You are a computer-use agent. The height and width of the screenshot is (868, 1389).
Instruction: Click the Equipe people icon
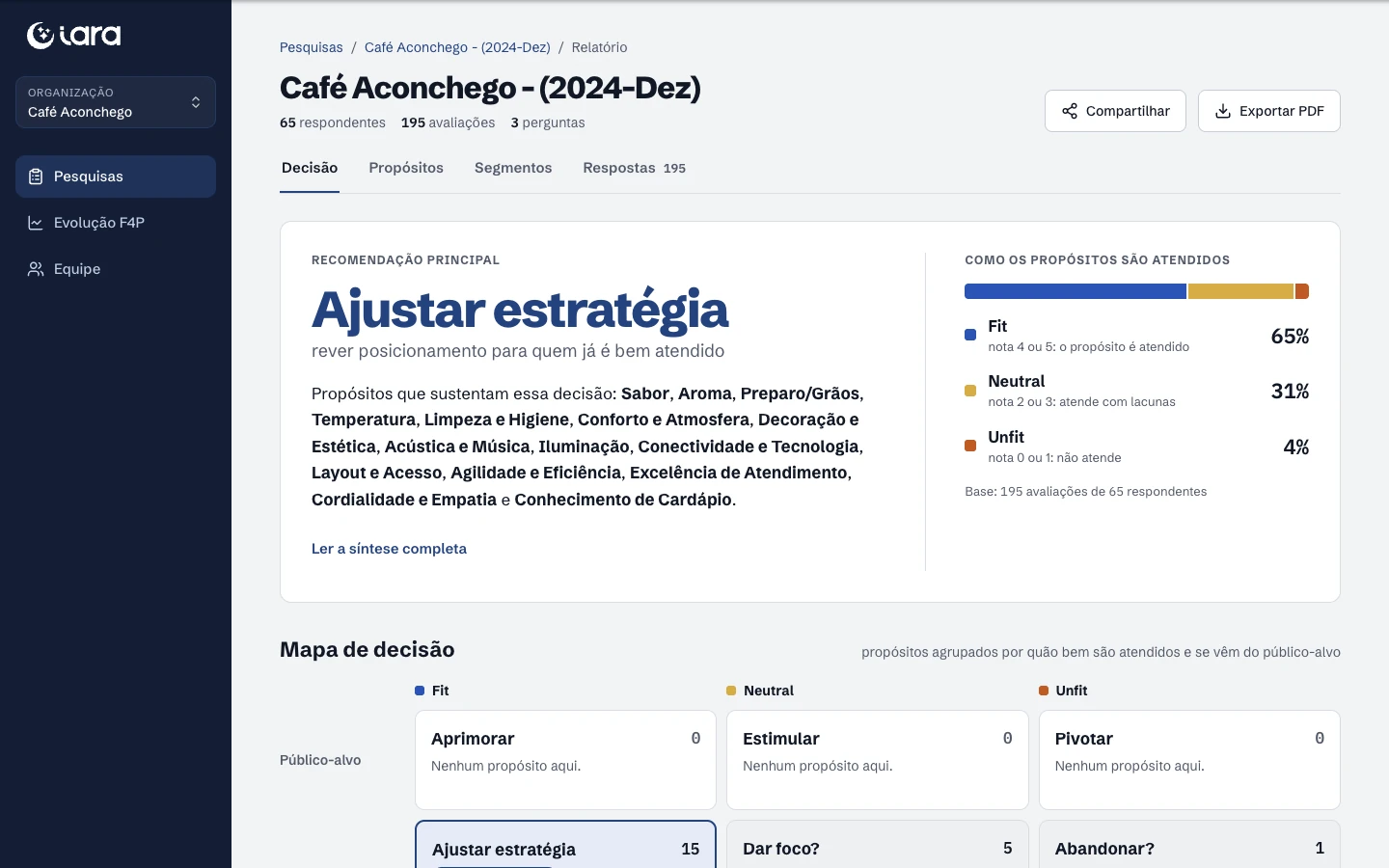(36, 269)
